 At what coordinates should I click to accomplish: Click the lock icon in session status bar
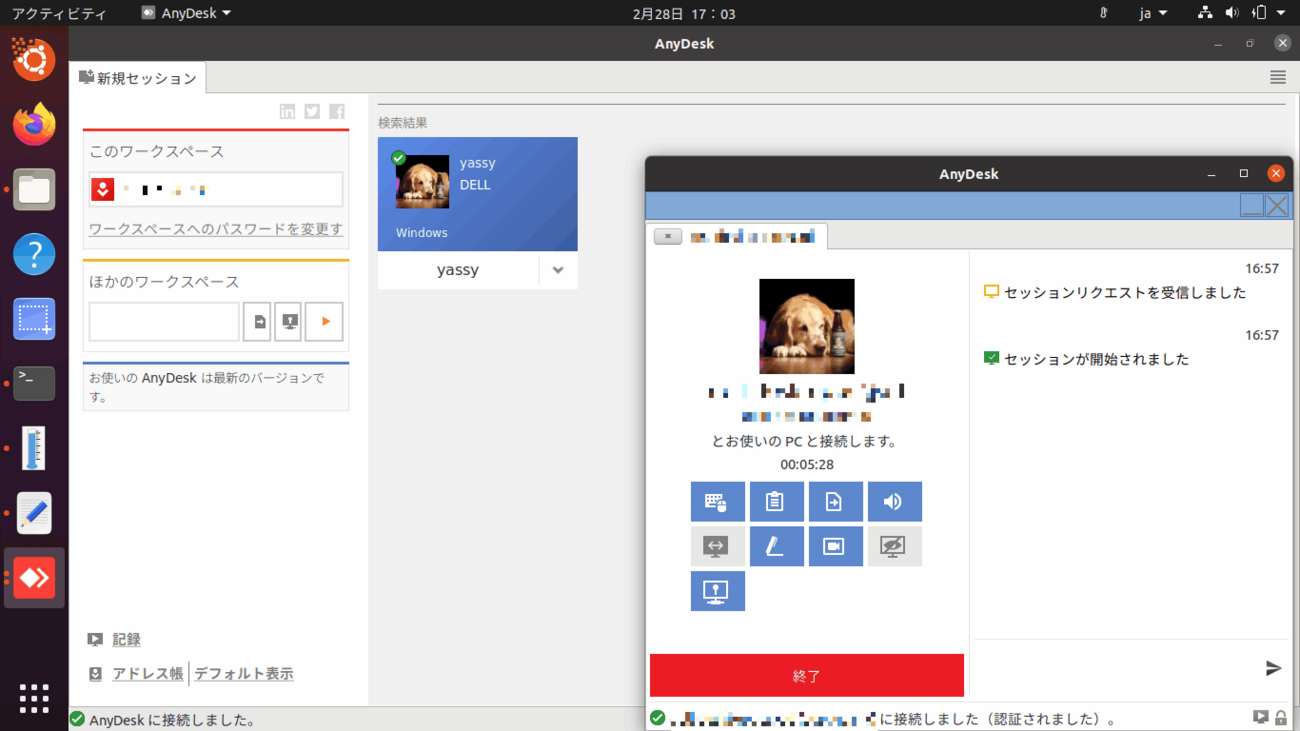coord(1280,718)
